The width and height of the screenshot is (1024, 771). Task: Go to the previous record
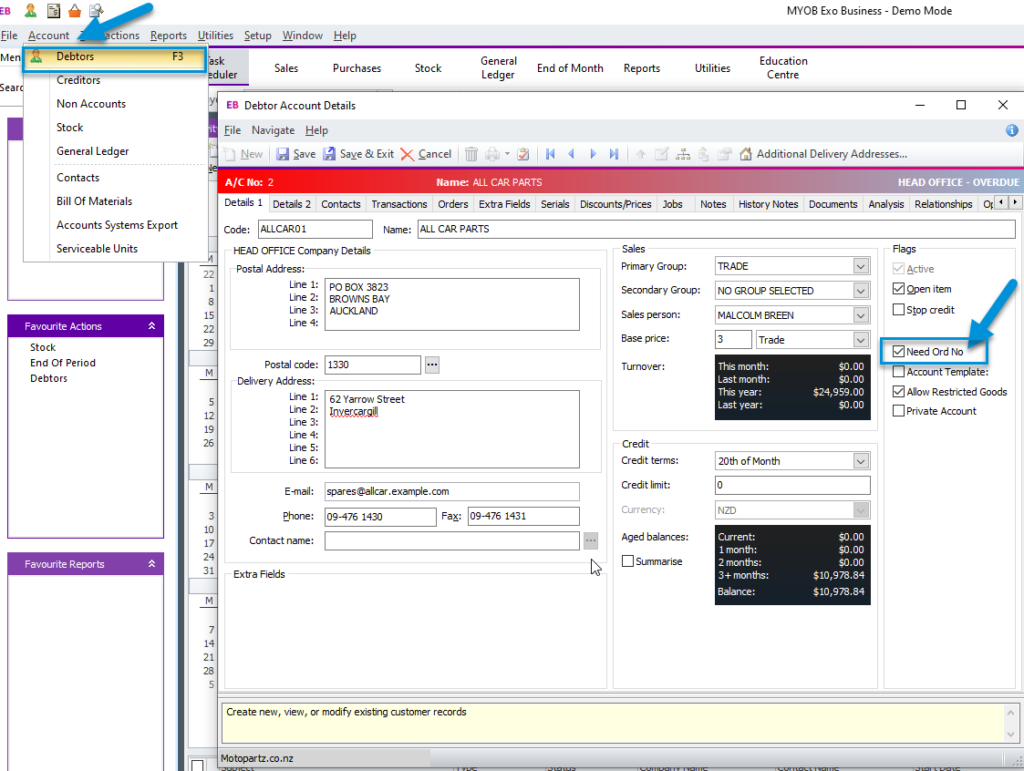tap(571, 154)
